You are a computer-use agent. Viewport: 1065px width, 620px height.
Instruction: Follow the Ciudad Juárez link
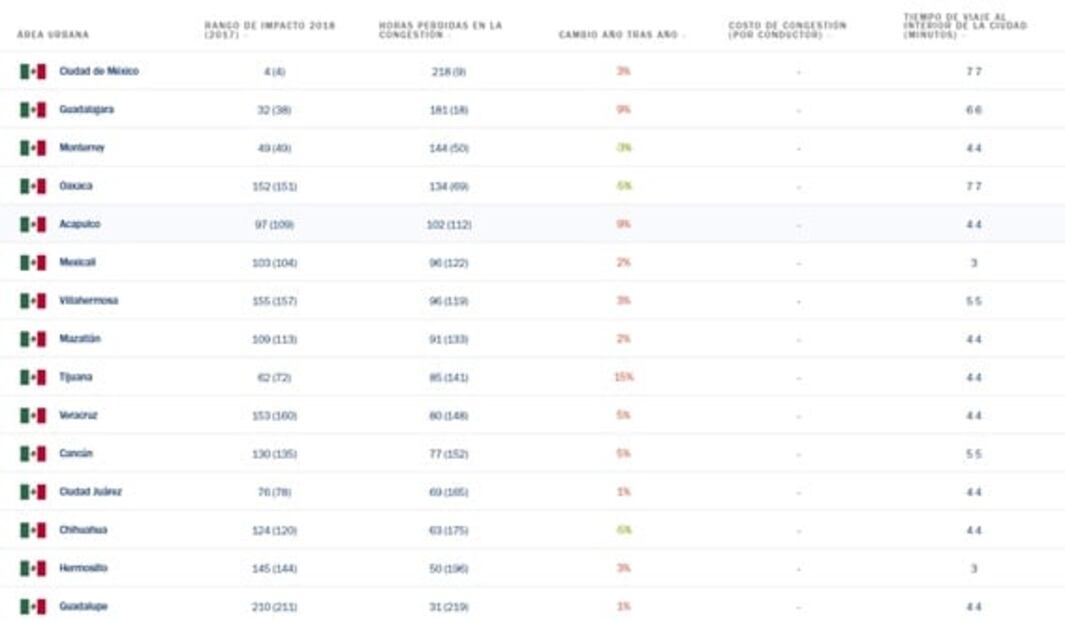91,492
